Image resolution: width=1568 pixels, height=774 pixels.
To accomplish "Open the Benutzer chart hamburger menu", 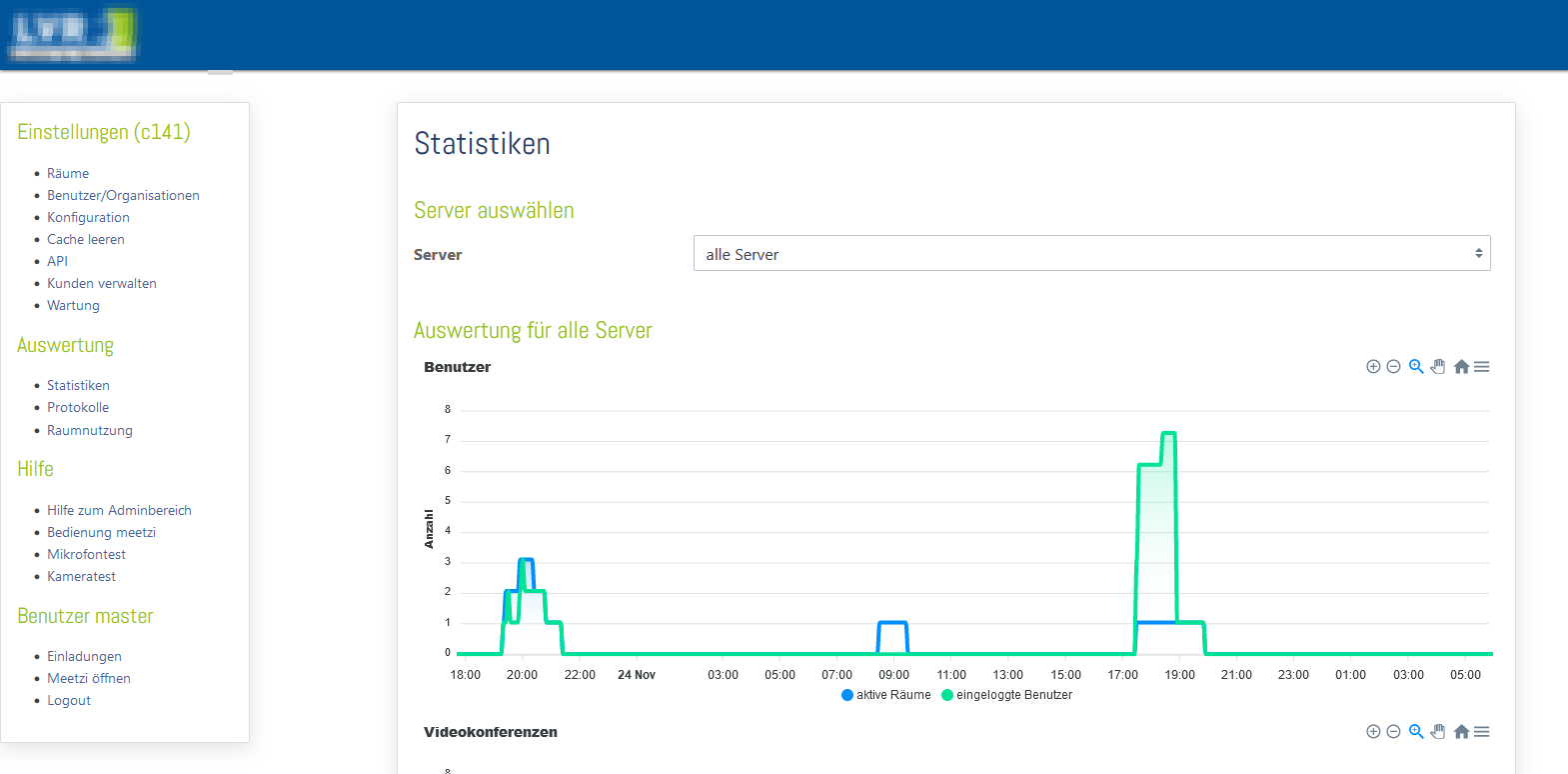I will (1482, 367).
